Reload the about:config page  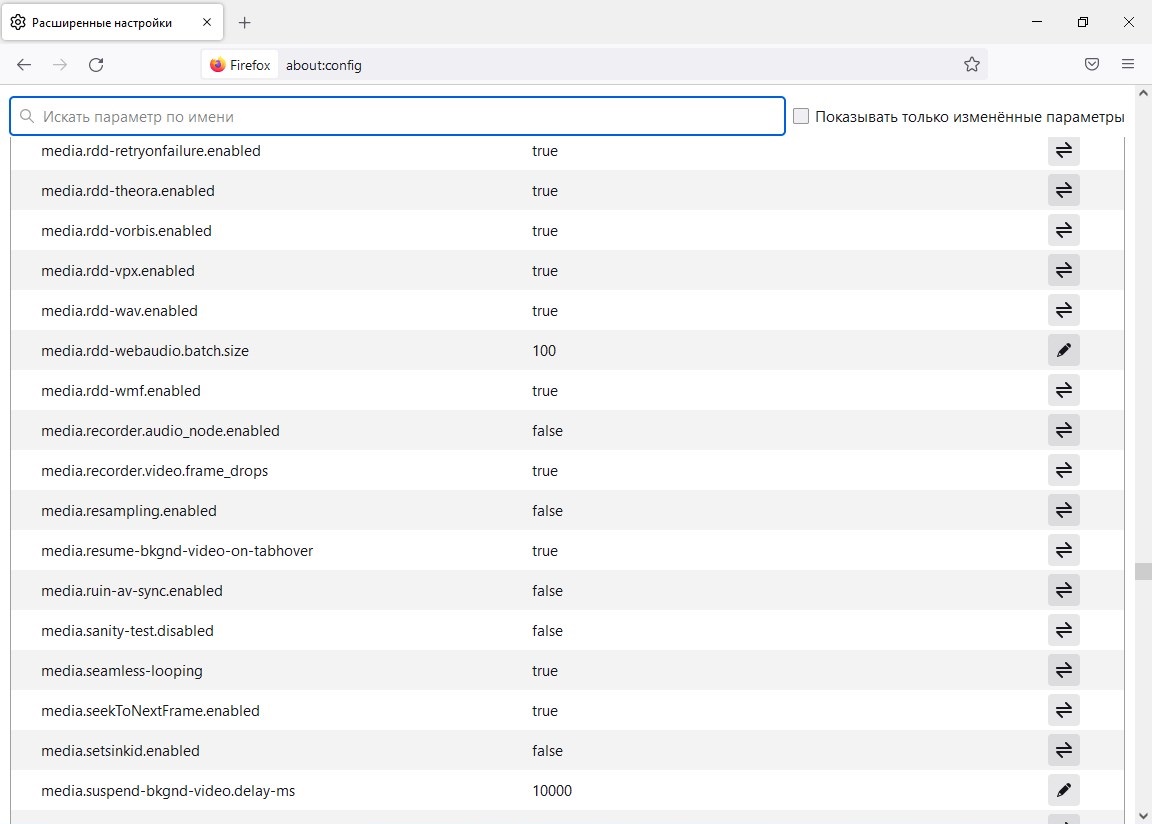96,65
